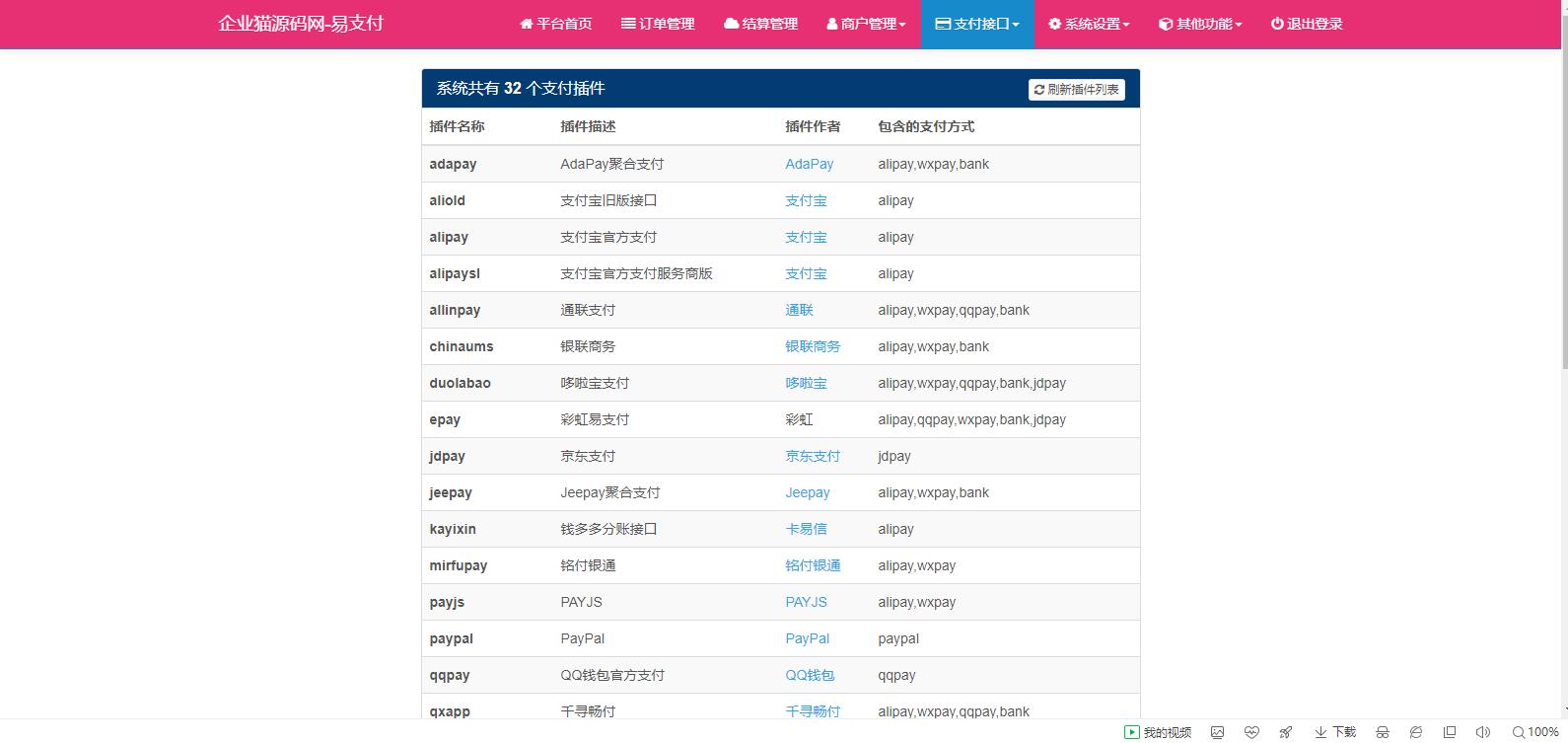Viewport: 1568px width, 743px height.
Task: Expand the 支付接口 dropdown menu
Action: [977, 24]
